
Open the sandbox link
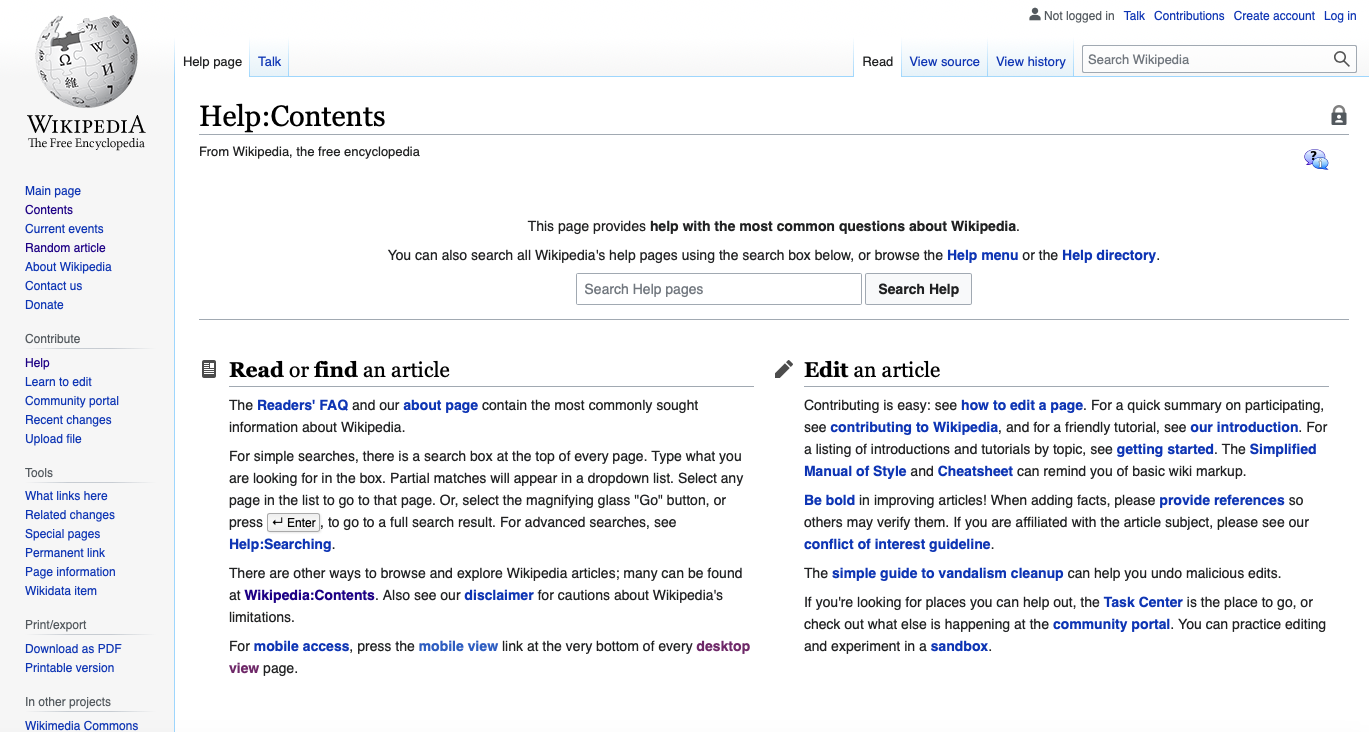tap(958, 646)
